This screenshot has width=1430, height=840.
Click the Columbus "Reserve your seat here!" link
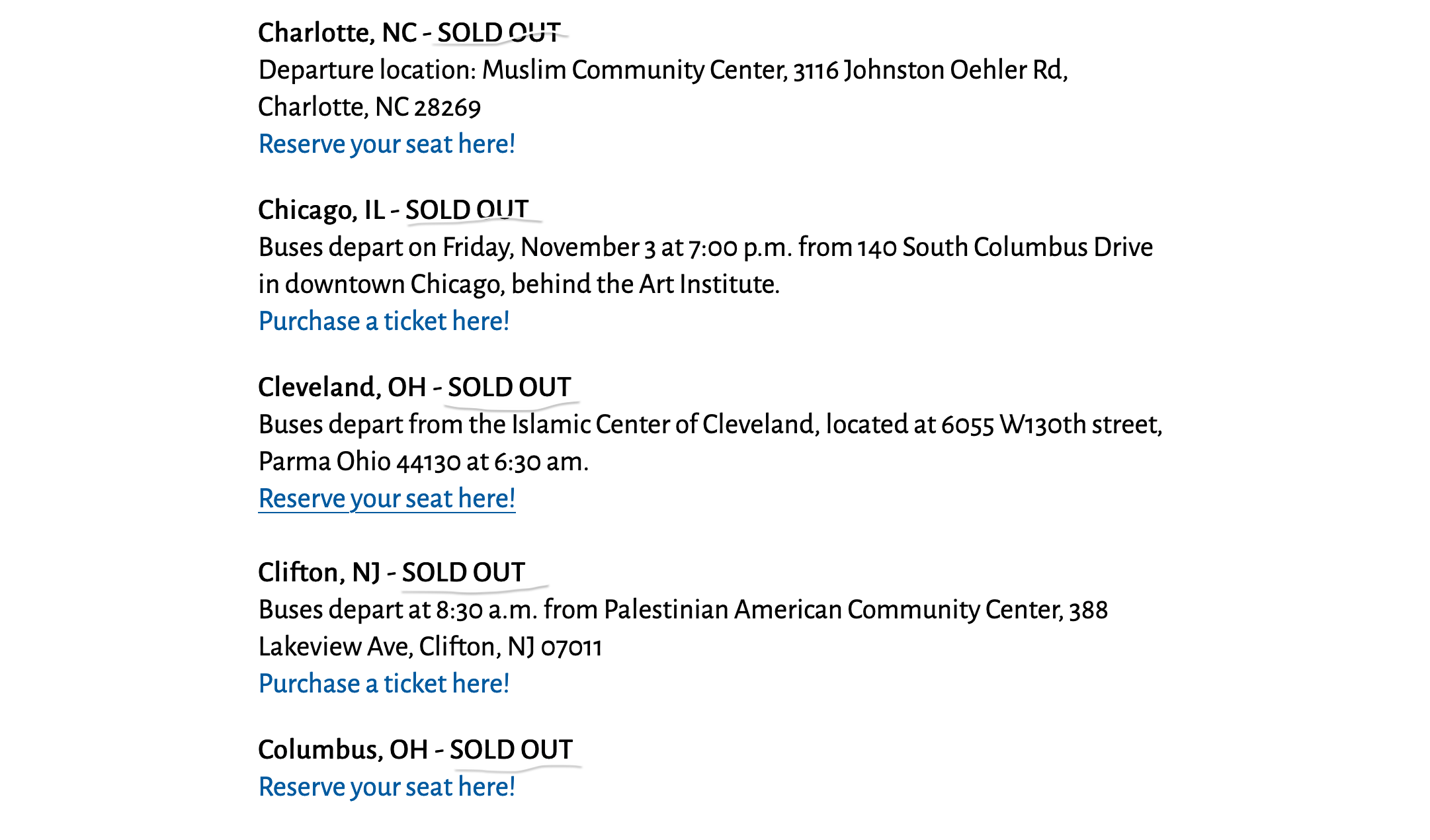pyautogui.click(x=386, y=787)
